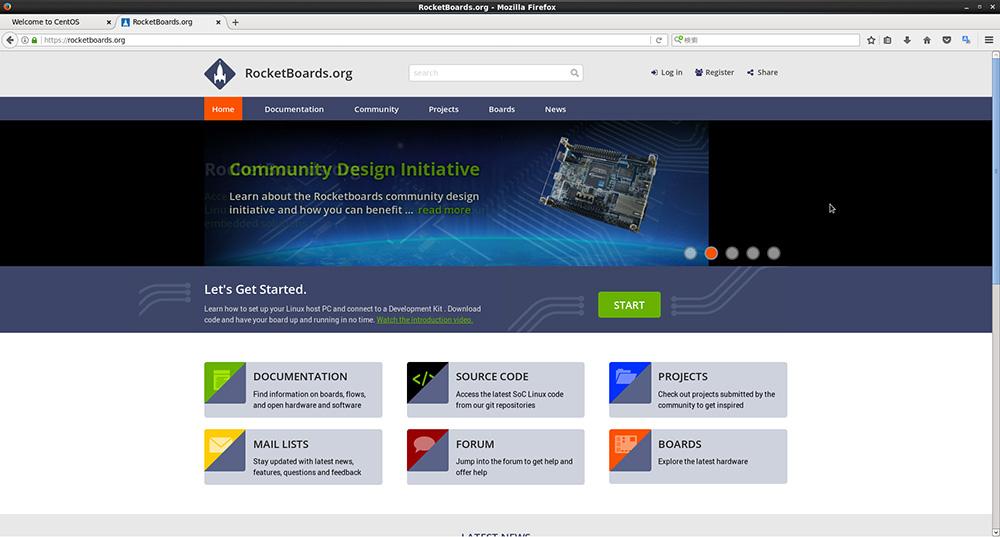Click the Community Design Initiative banner heading
This screenshot has width=1000, height=537.
click(354, 169)
